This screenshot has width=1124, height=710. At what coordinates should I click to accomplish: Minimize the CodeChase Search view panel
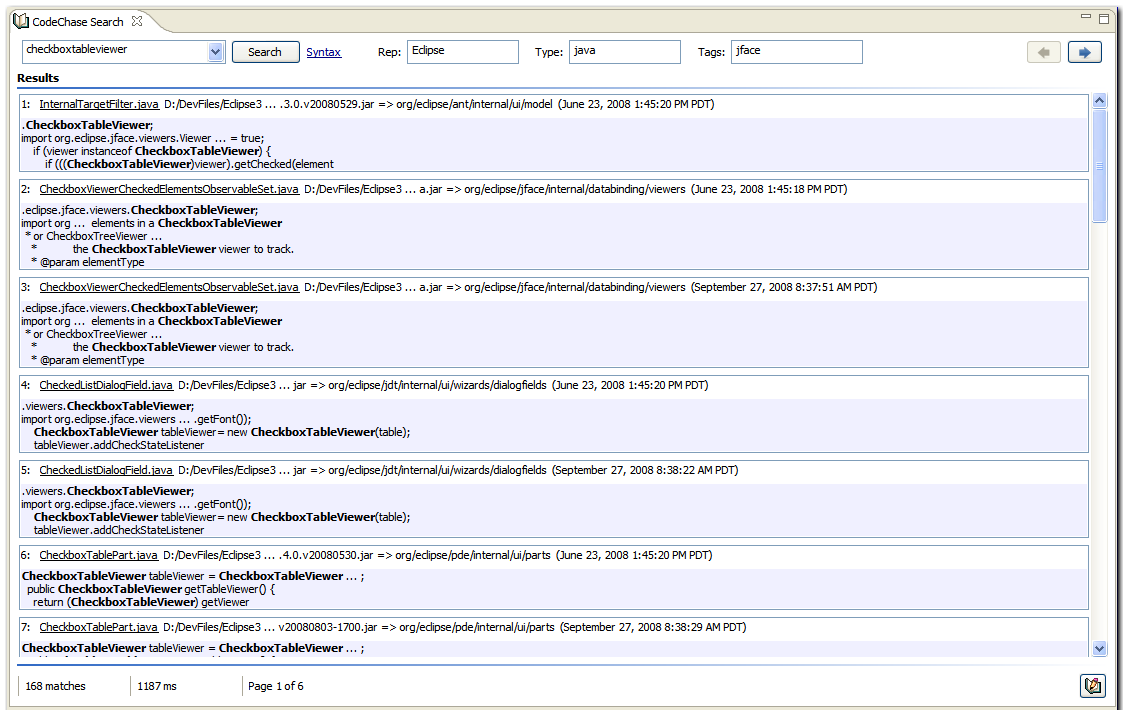point(1086,16)
